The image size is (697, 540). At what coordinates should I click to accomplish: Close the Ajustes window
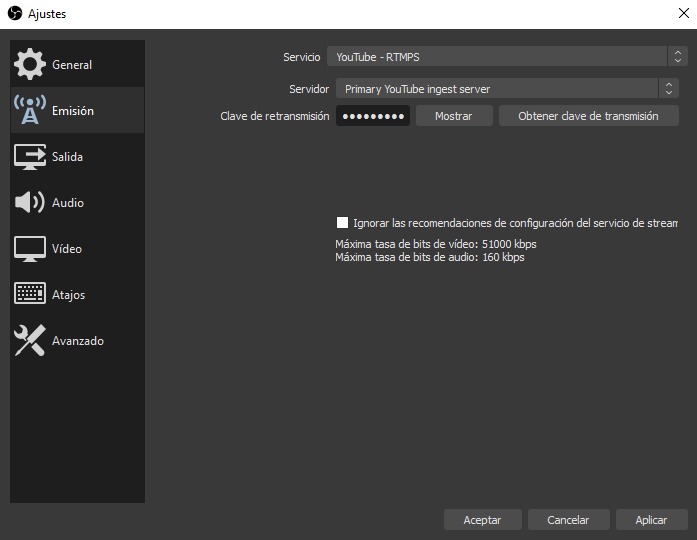tap(681, 14)
